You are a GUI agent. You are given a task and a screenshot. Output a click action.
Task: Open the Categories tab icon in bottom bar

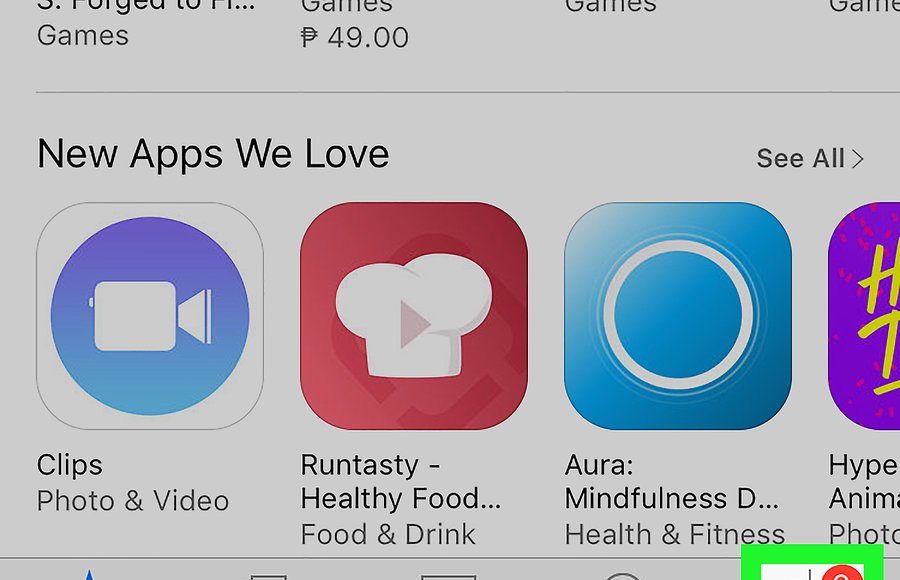(269, 576)
